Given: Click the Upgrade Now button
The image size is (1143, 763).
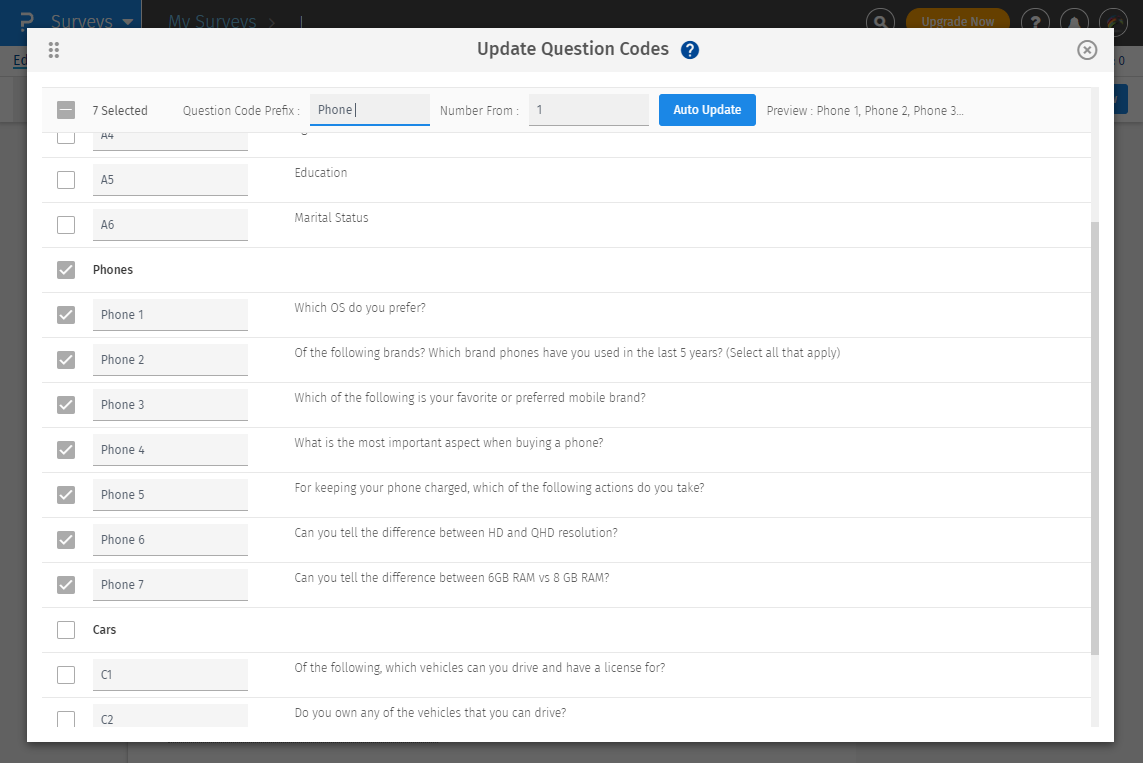Looking at the screenshot, I should [957, 21].
